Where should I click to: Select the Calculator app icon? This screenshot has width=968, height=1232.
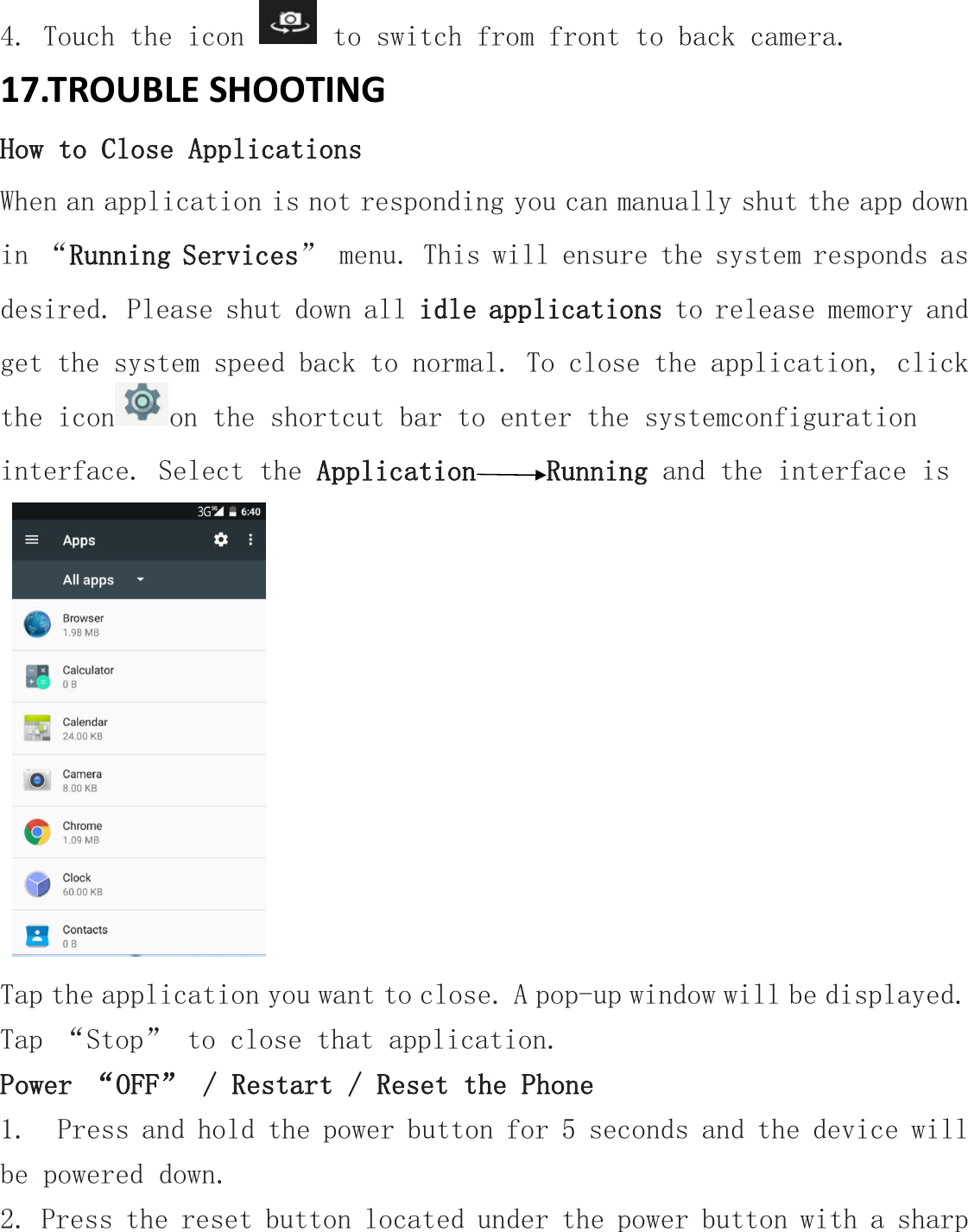tap(36, 676)
